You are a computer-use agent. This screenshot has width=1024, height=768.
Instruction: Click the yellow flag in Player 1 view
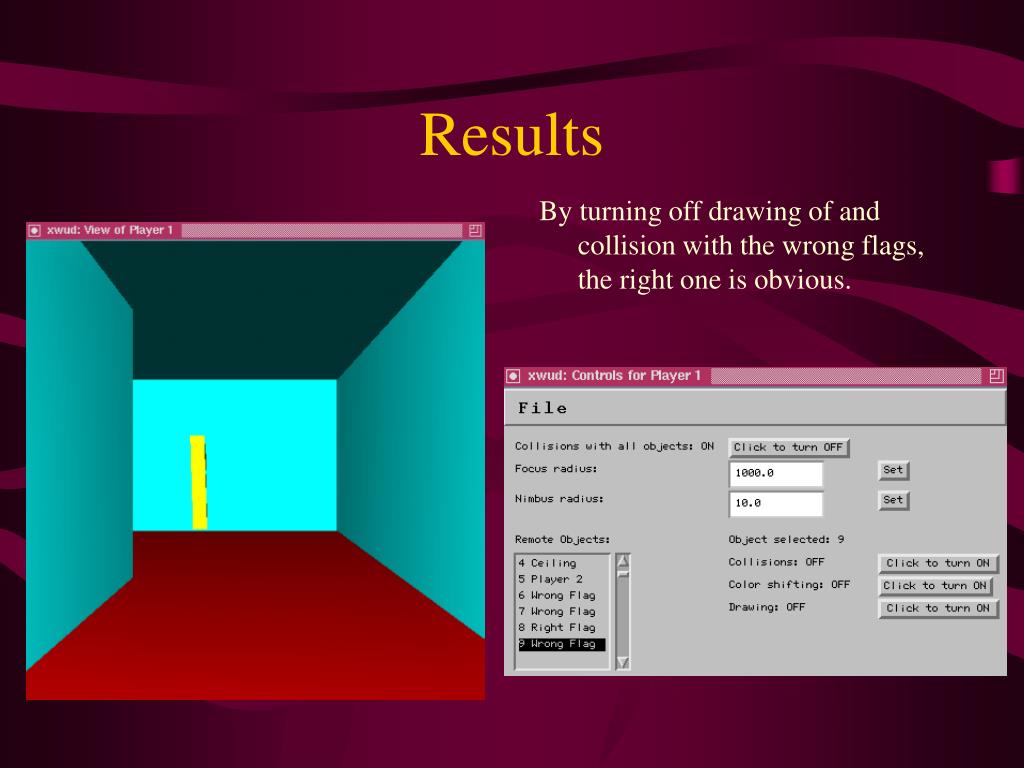[199, 483]
